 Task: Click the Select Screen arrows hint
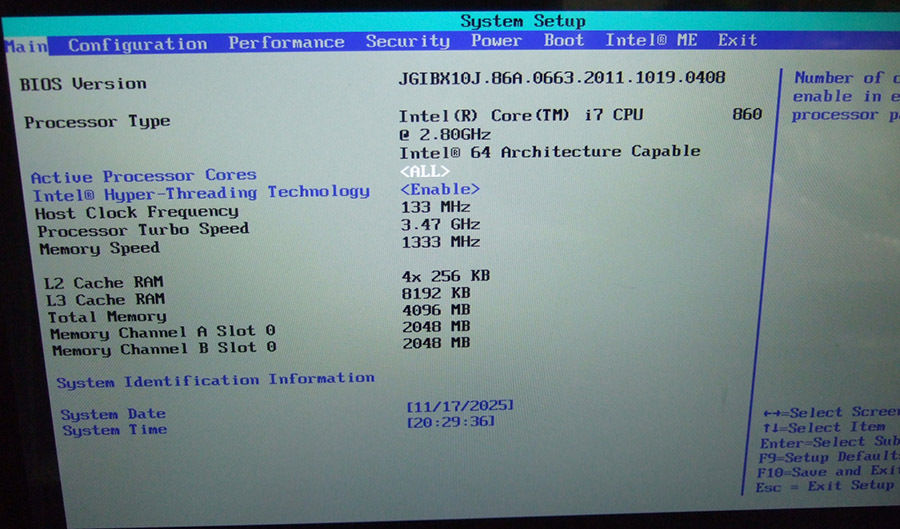831,413
